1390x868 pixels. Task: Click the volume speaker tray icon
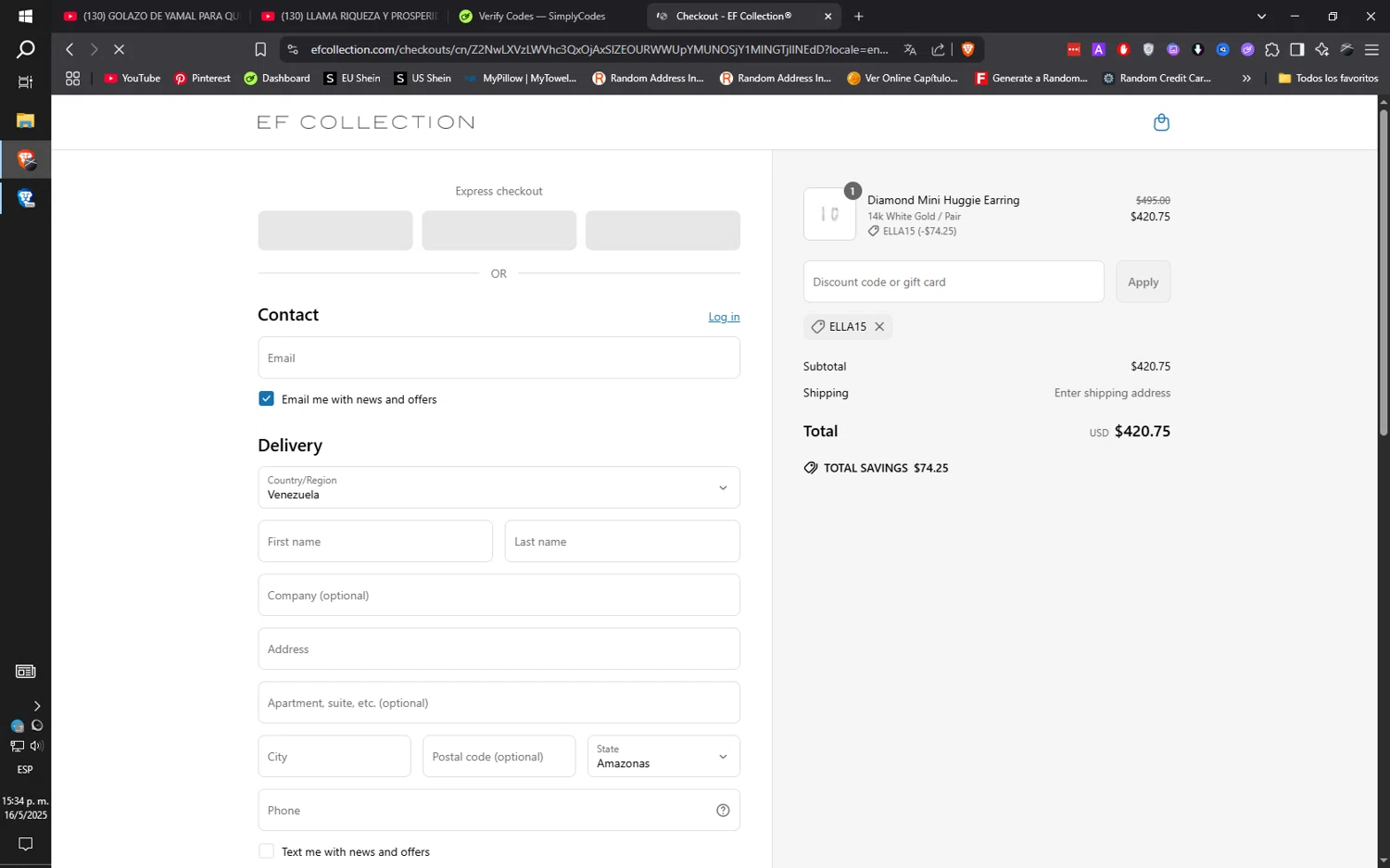point(36,746)
